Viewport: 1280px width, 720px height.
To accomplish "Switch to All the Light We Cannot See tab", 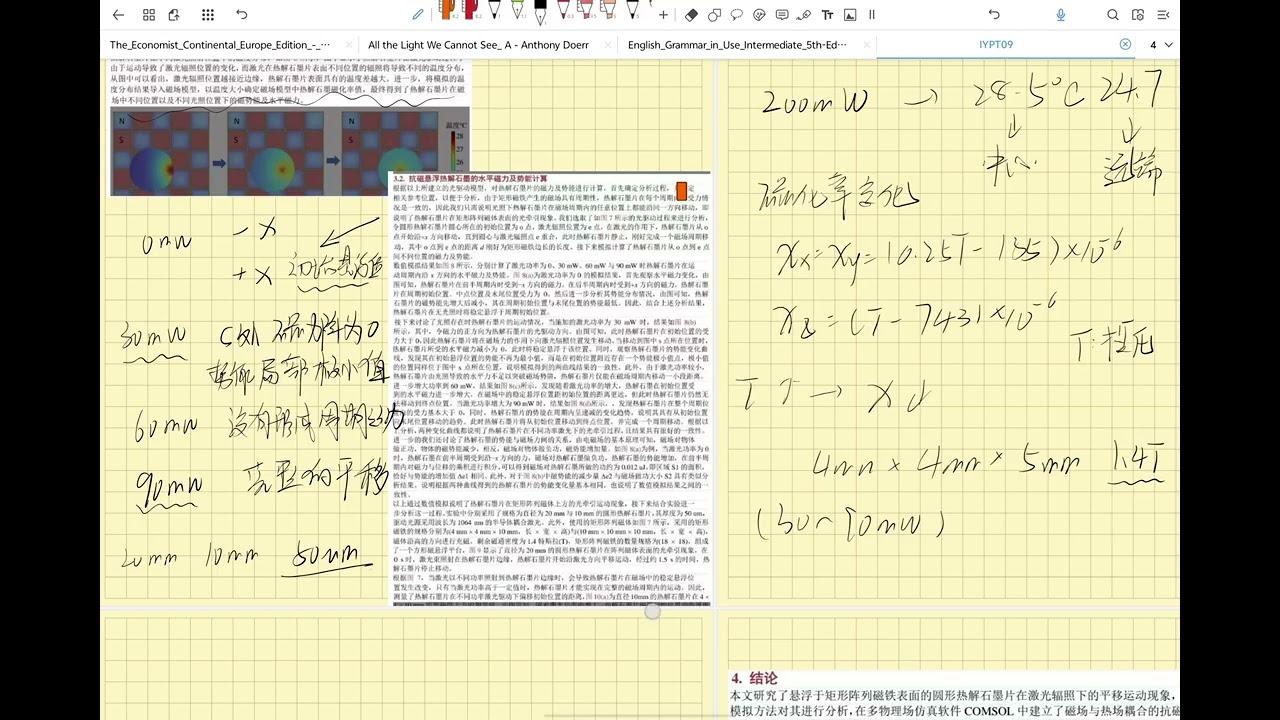I will pyautogui.click(x=478, y=45).
